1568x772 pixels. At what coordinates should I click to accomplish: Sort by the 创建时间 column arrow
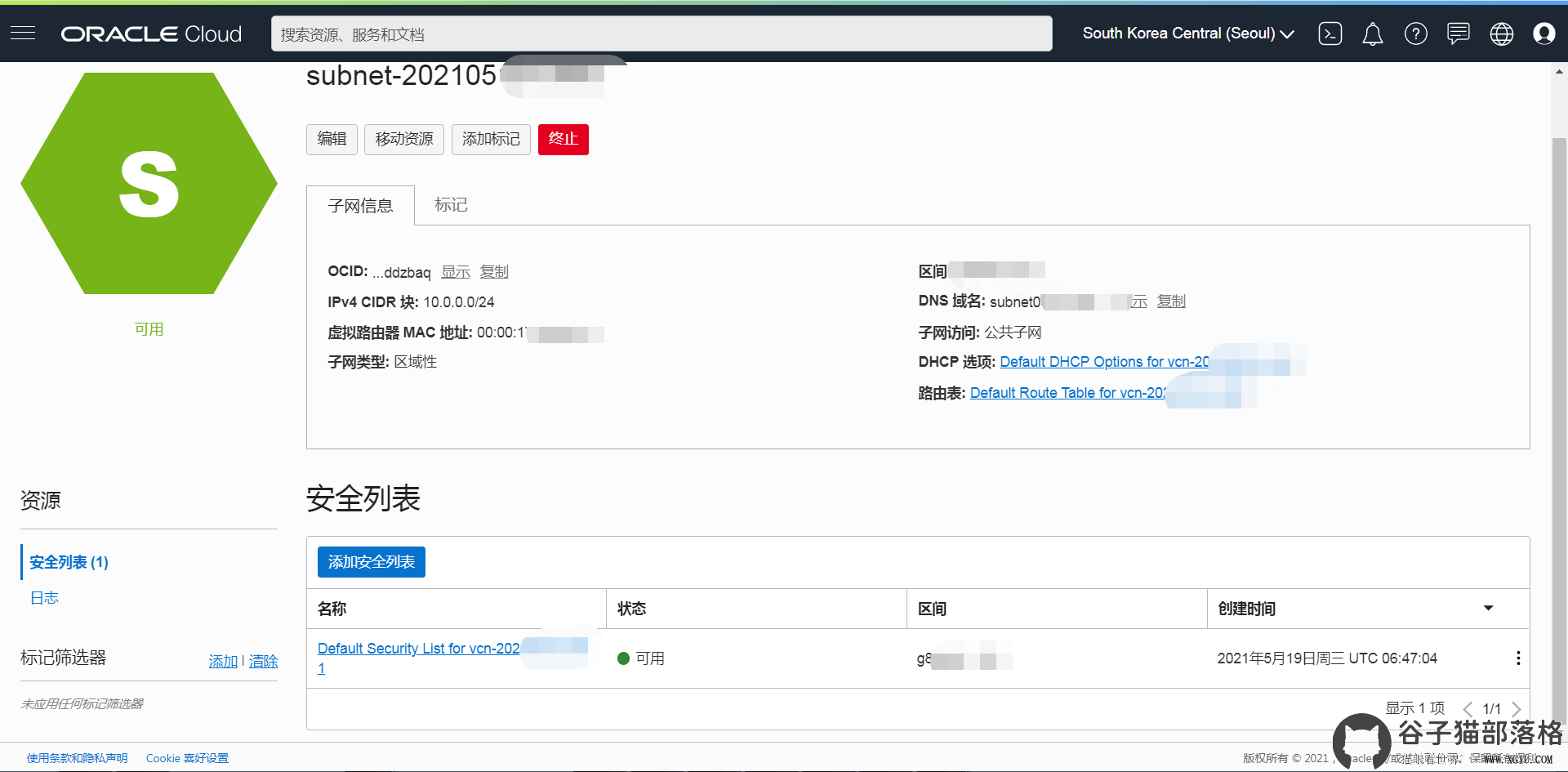pyautogui.click(x=1488, y=608)
